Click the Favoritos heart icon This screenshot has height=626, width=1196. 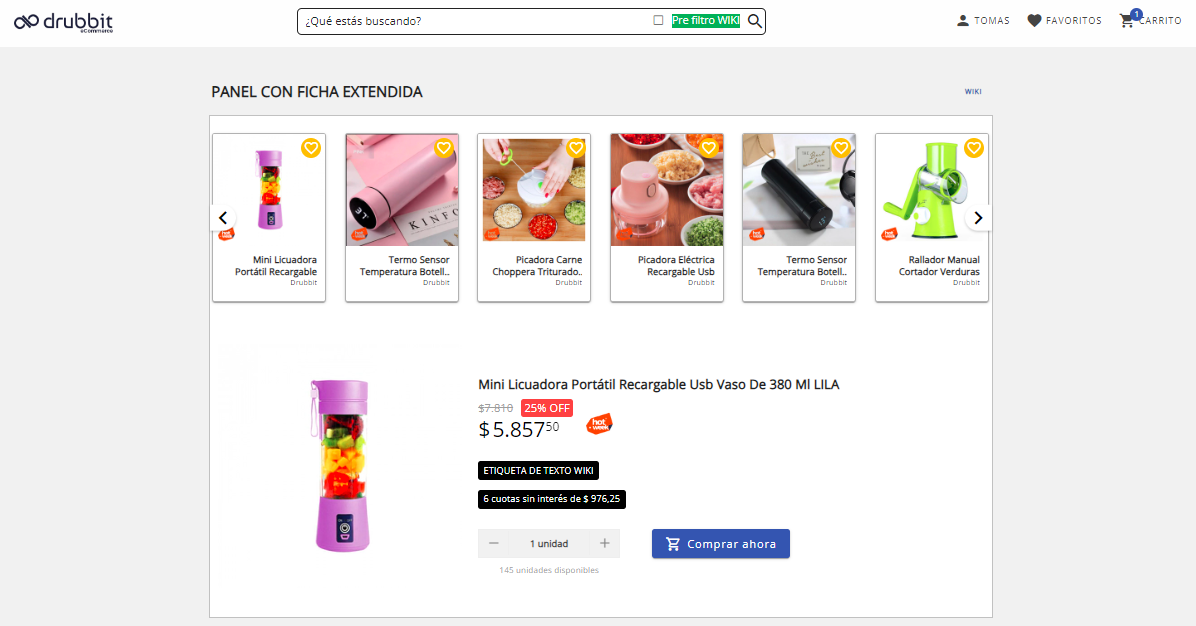pyautogui.click(x=1035, y=21)
